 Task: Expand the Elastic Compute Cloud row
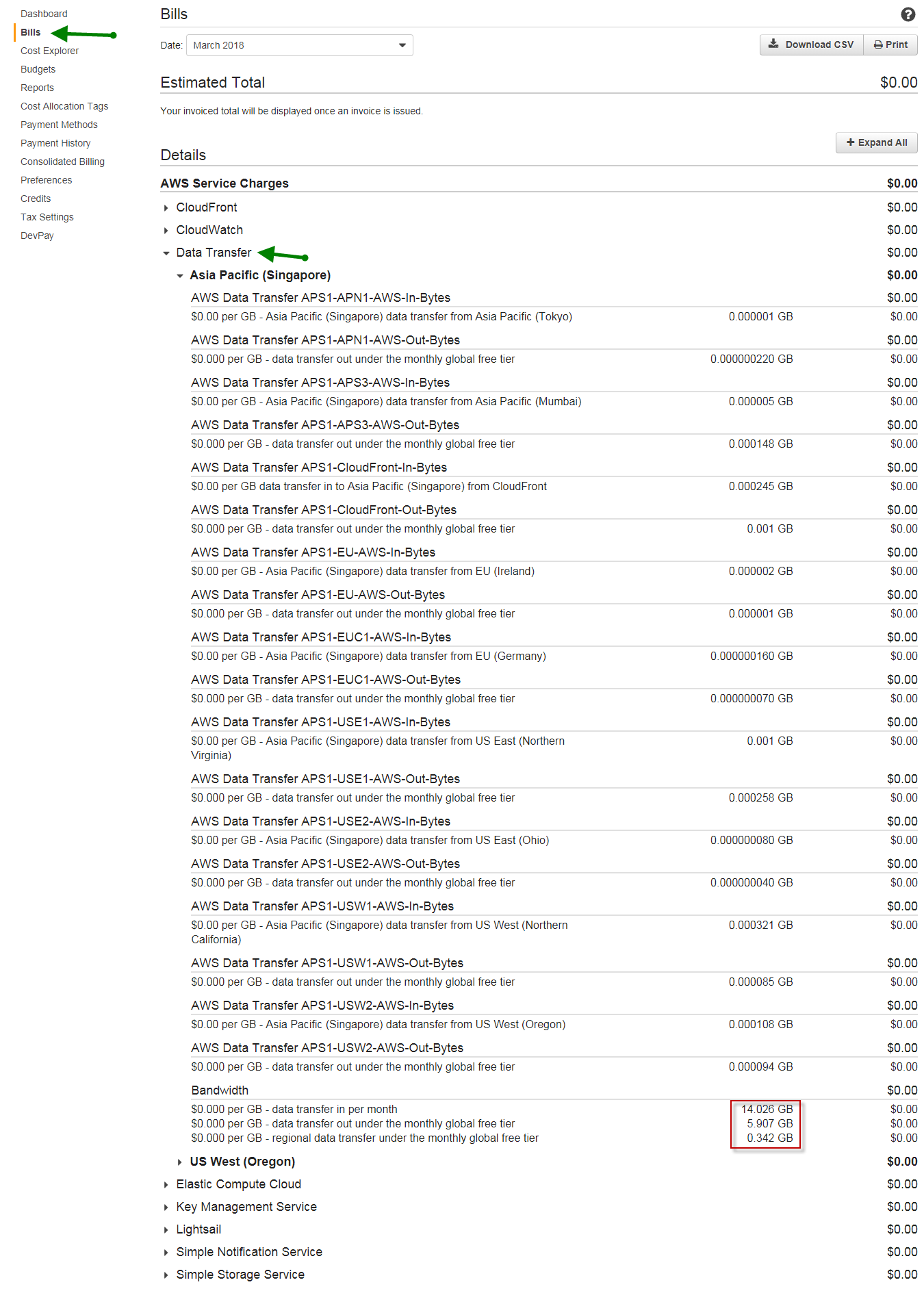231,1184
